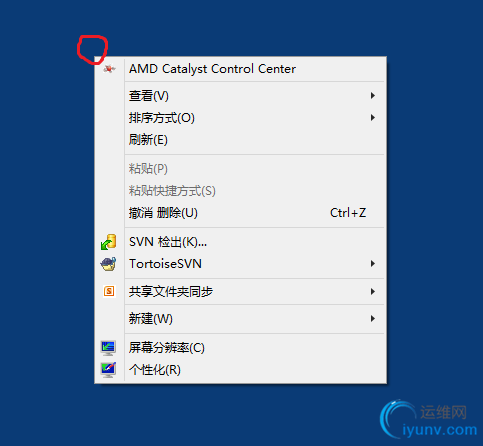Select SVN 检出(K)... menu entry
The image size is (483, 446).
pyautogui.click(x=241, y=242)
